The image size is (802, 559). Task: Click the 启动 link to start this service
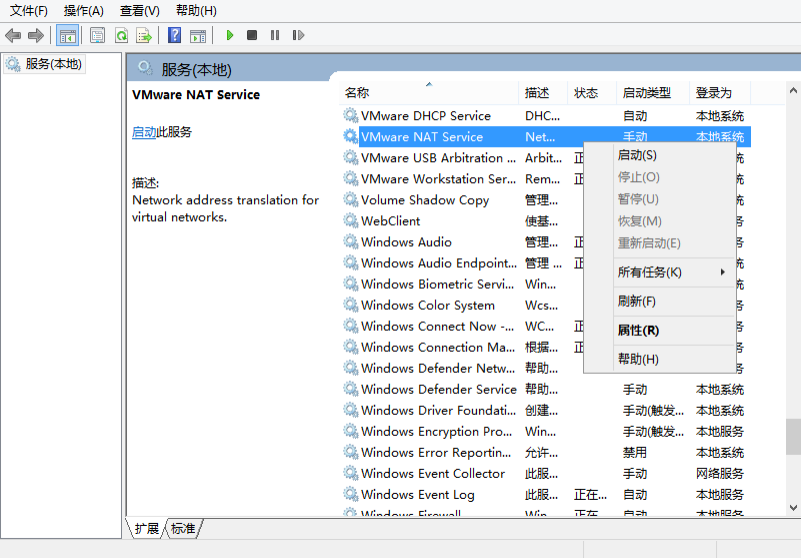coord(144,132)
